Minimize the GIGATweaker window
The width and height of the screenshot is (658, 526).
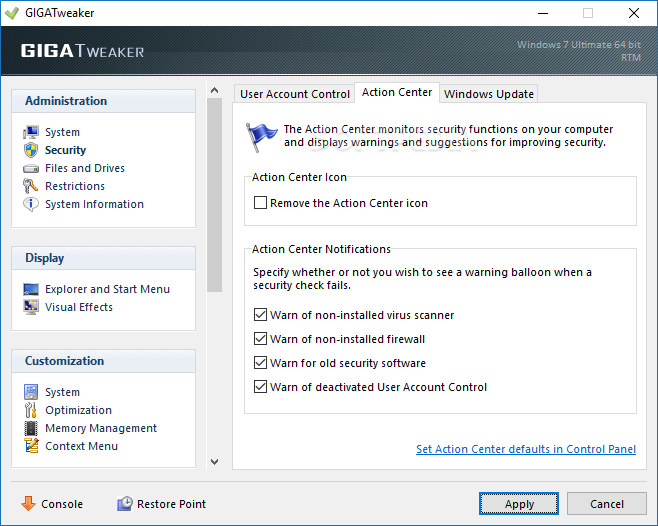[543, 13]
